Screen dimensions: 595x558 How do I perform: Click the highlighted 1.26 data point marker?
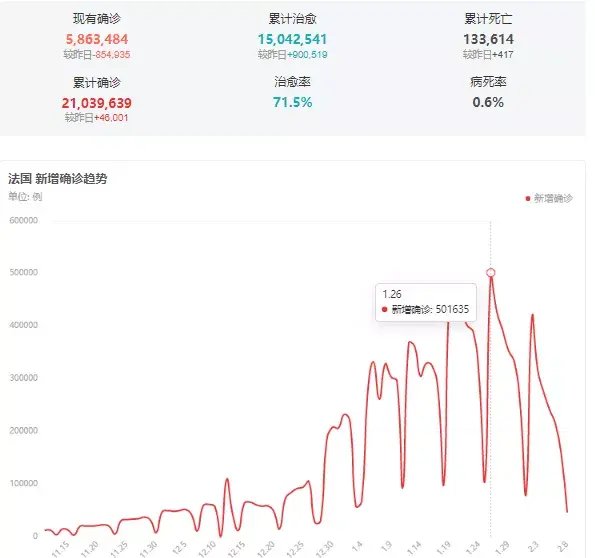coord(491,273)
